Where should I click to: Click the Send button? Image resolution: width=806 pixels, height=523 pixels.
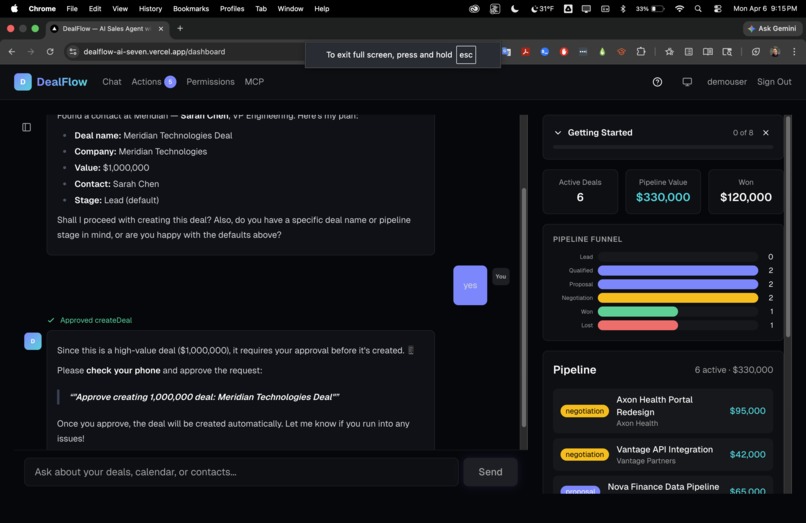pyautogui.click(x=490, y=472)
